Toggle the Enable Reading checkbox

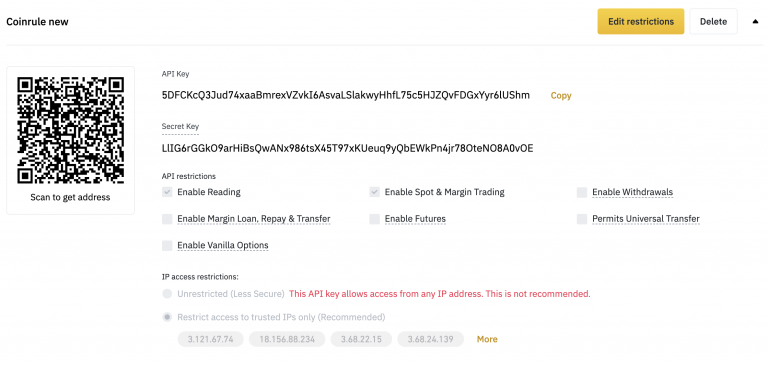[x=168, y=192]
